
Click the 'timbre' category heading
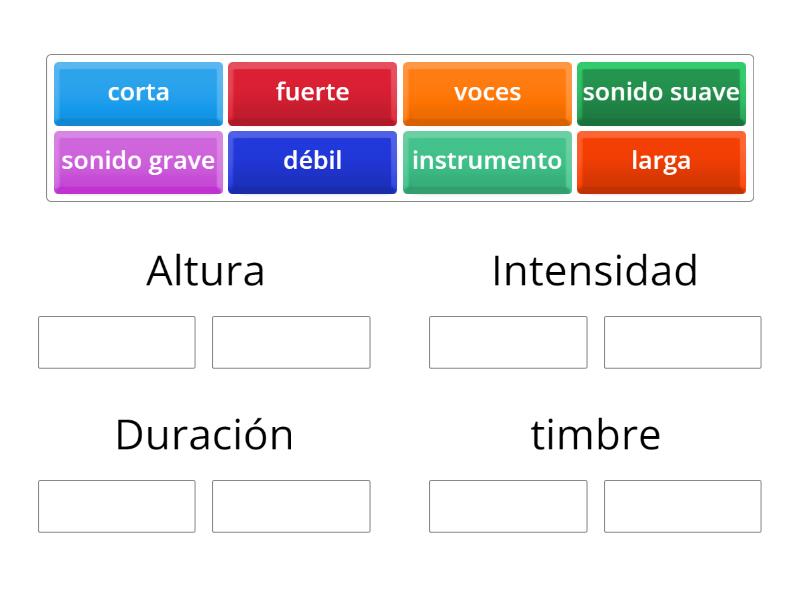pyautogui.click(x=595, y=434)
